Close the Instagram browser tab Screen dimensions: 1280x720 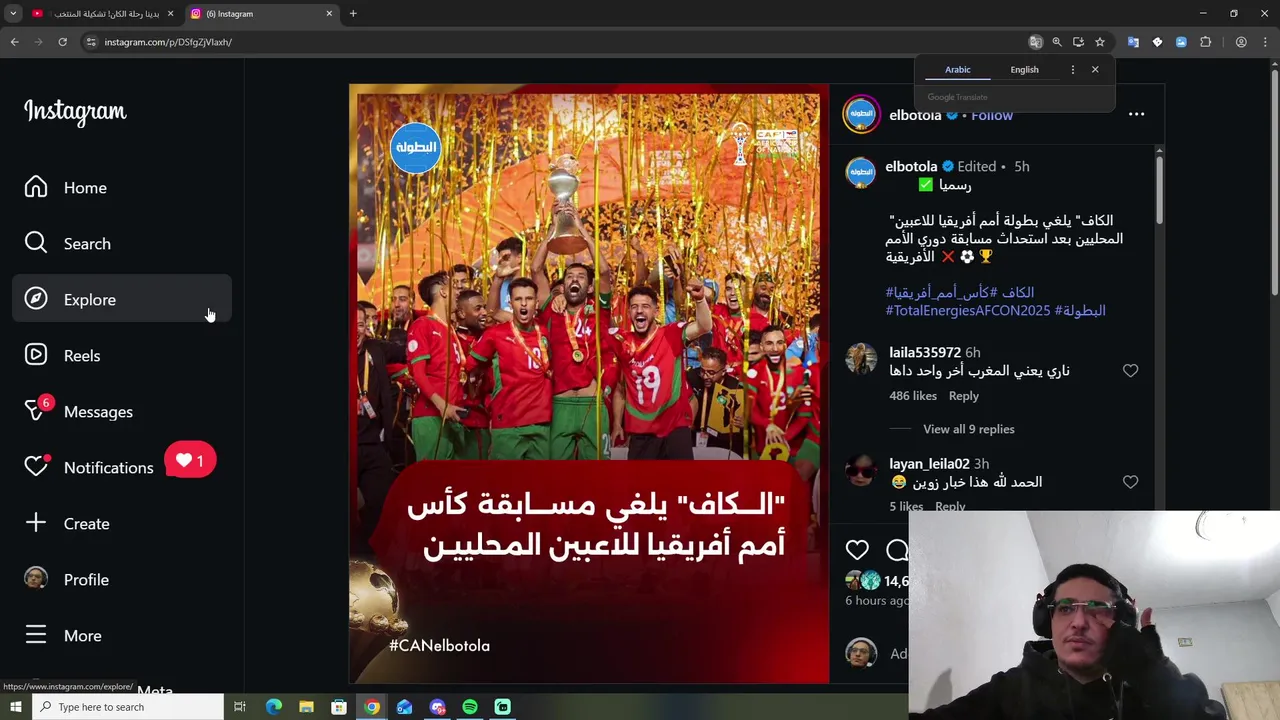pos(329,14)
